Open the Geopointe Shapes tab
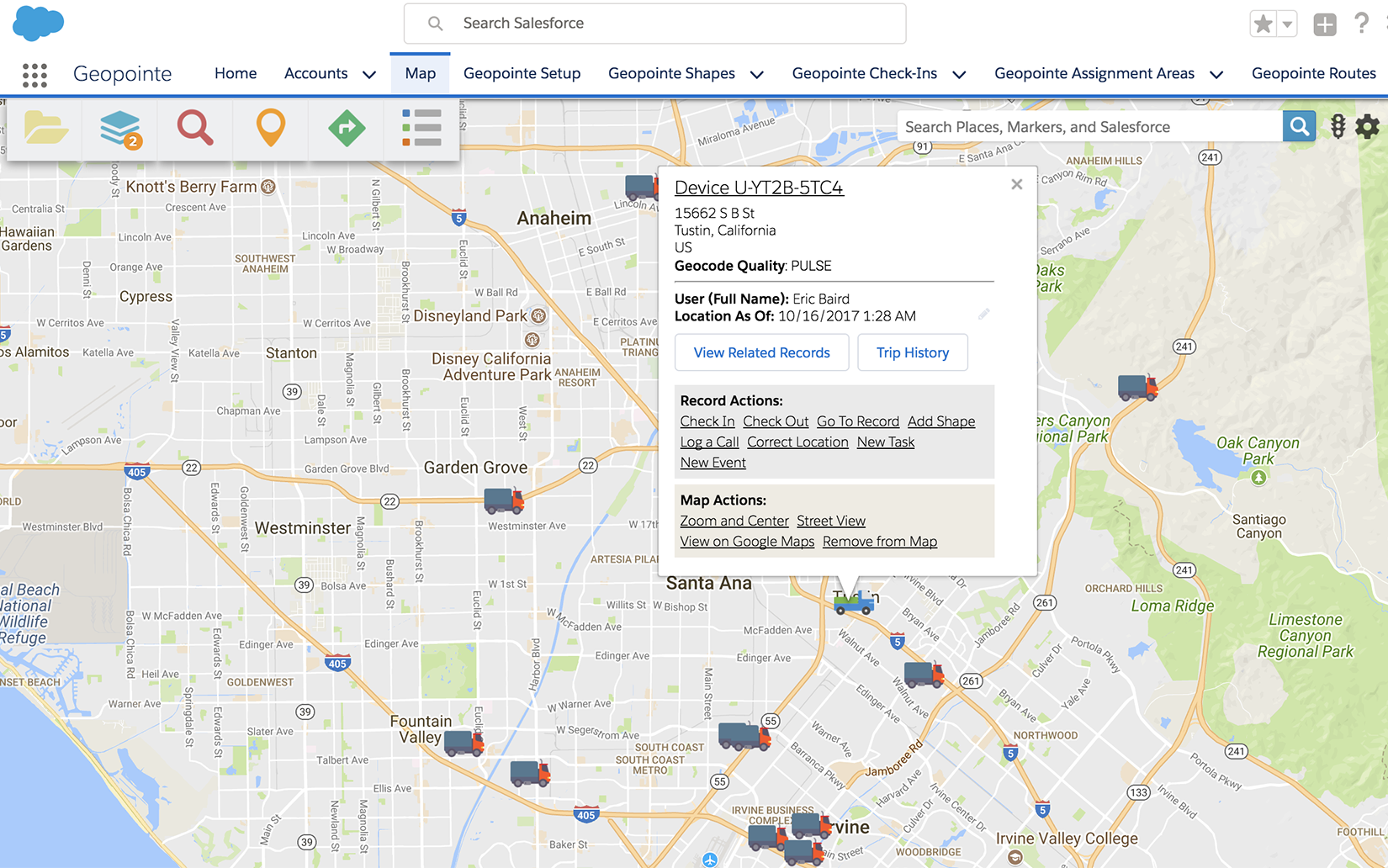Image resolution: width=1388 pixels, height=868 pixels. point(672,73)
